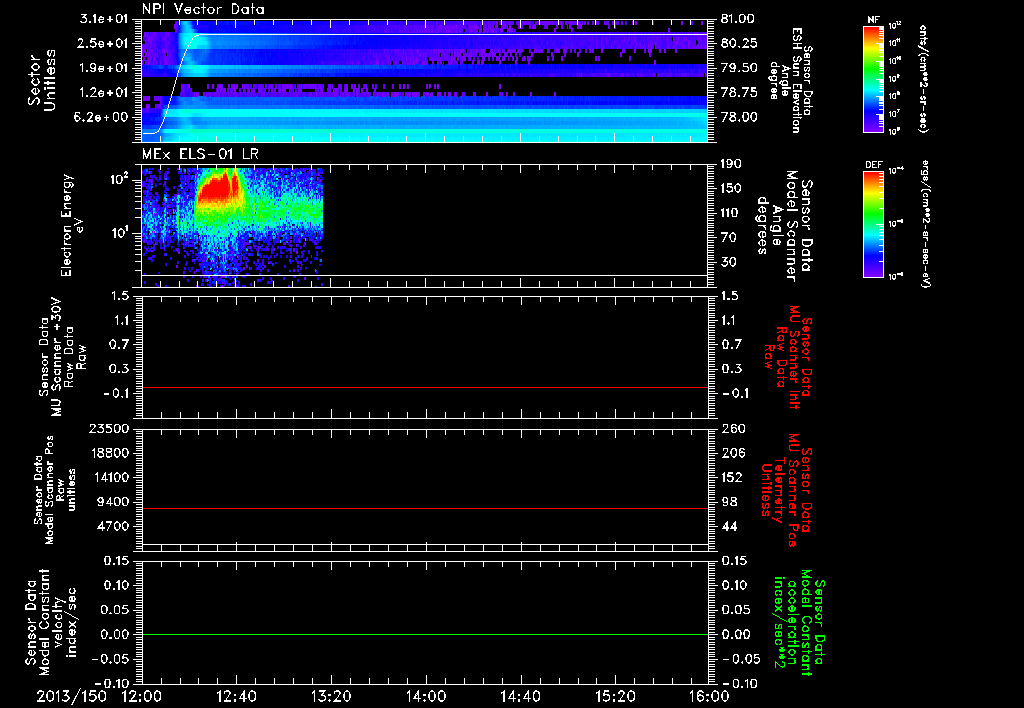Click the 1.2e+01 sector tick label
This screenshot has height=708, width=1024.
click(104, 93)
